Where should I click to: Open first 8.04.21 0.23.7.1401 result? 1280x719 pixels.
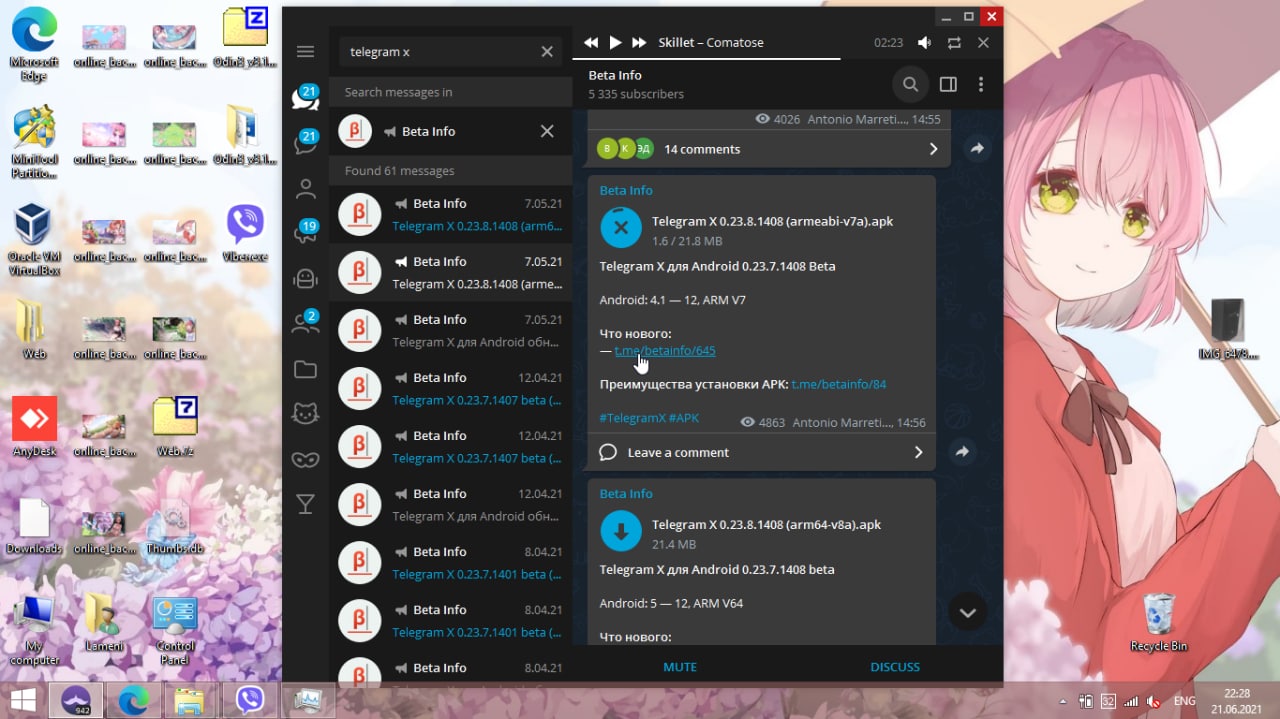pyautogui.click(x=450, y=562)
